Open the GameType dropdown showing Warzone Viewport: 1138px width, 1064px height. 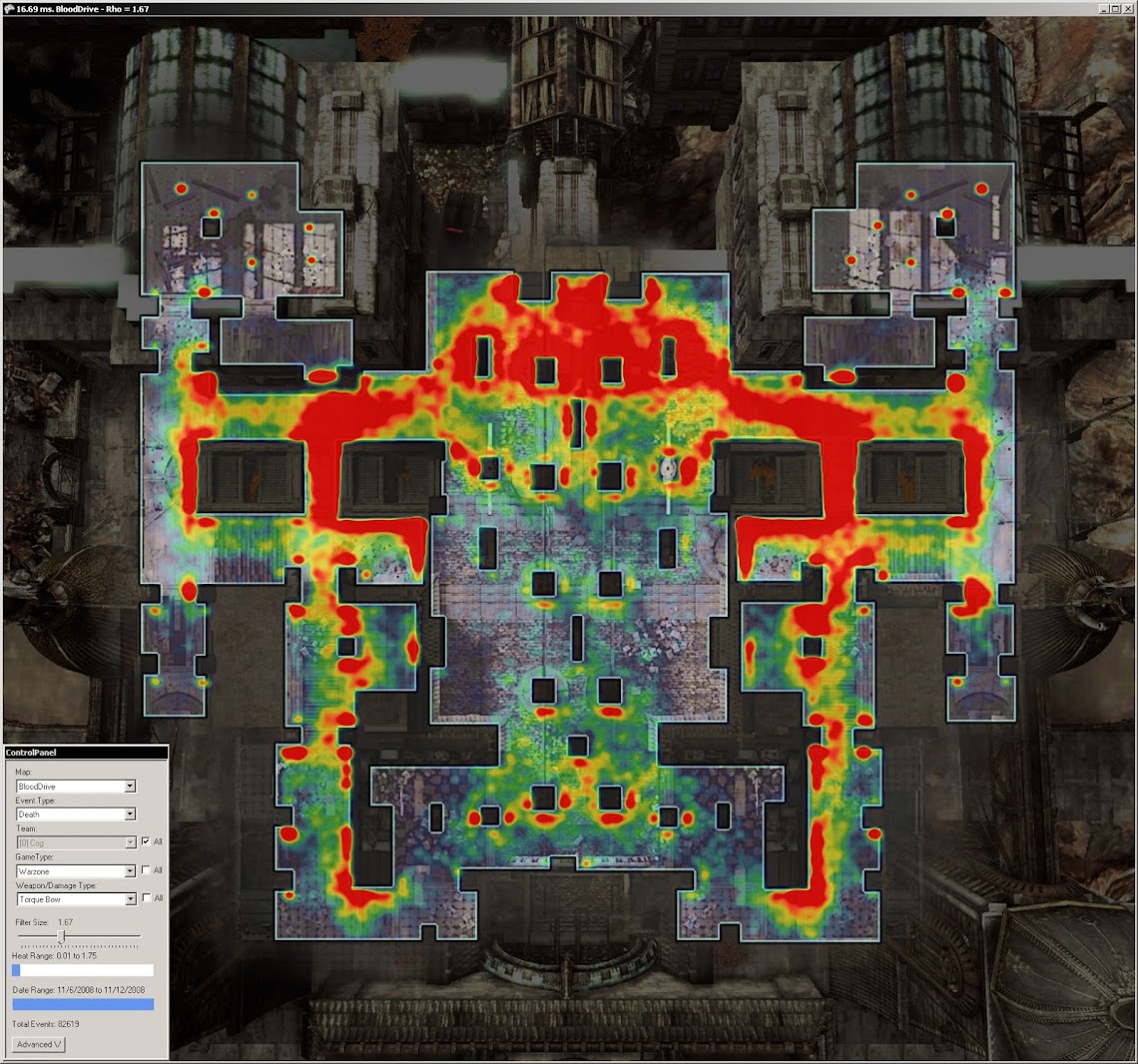tap(76, 871)
